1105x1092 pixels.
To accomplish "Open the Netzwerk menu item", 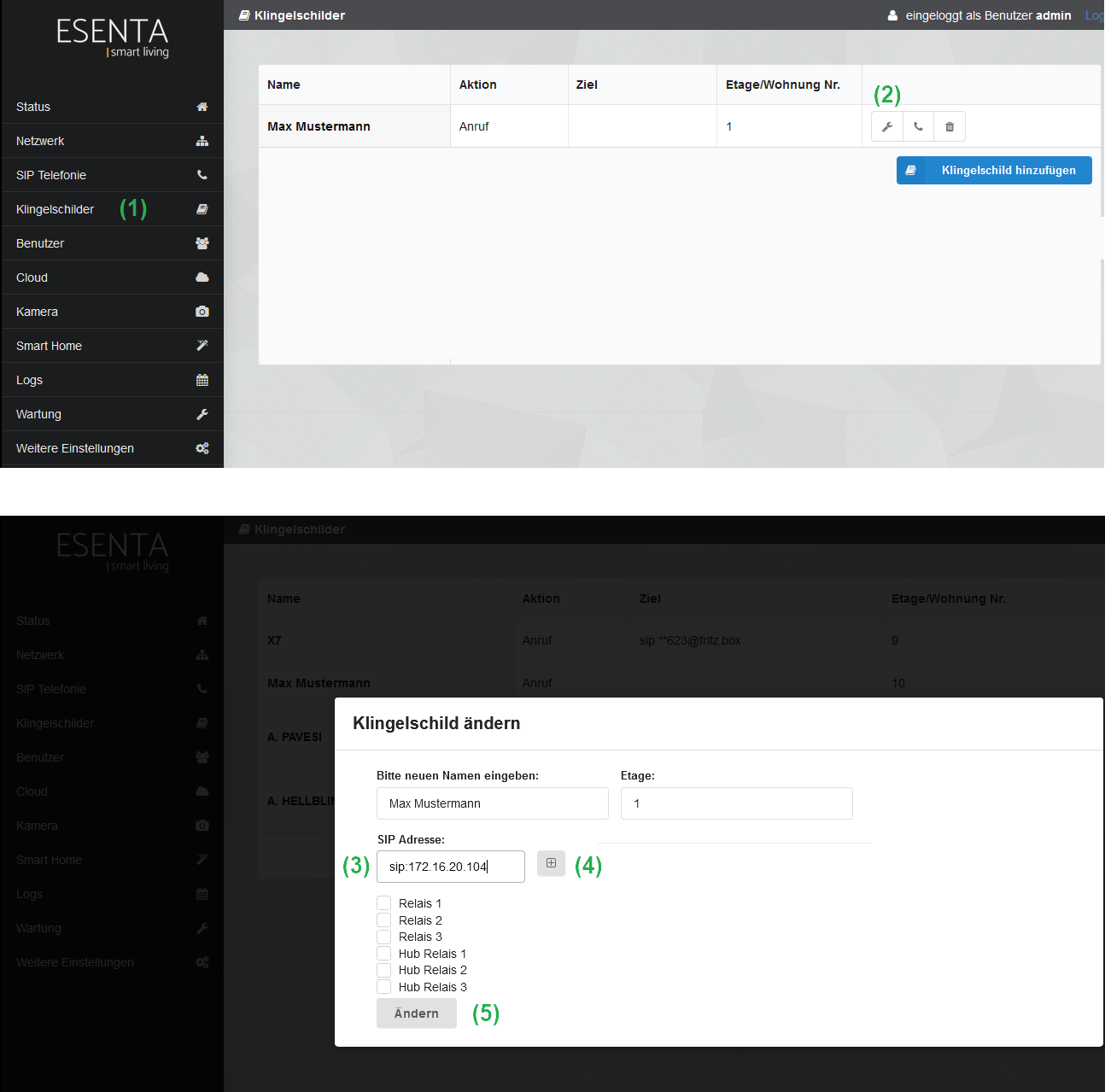I will tap(113, 141).
